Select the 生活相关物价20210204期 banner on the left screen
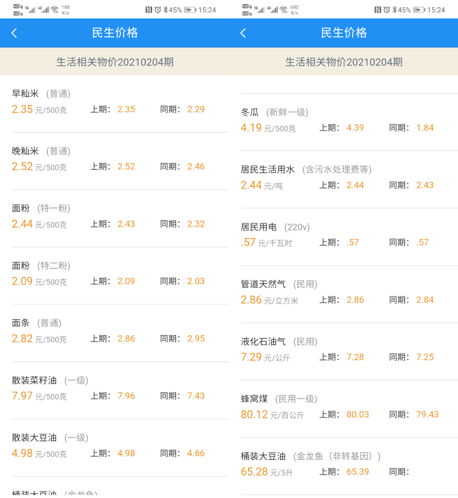 coord(114,62)
